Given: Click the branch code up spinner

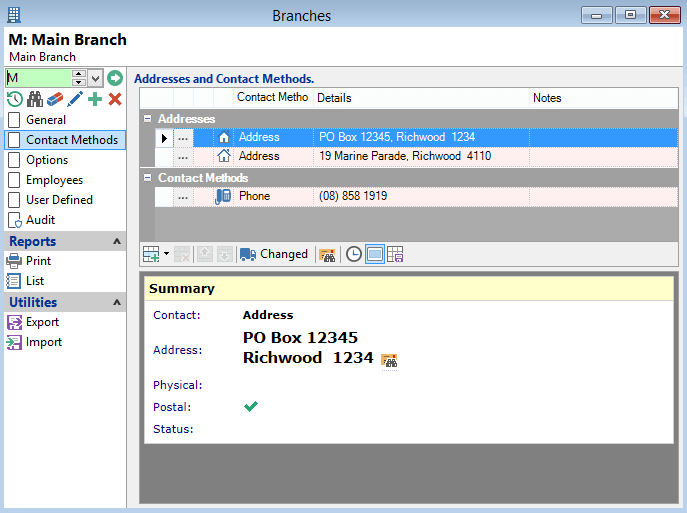Looking at the screenshot, I should point(79,74).
